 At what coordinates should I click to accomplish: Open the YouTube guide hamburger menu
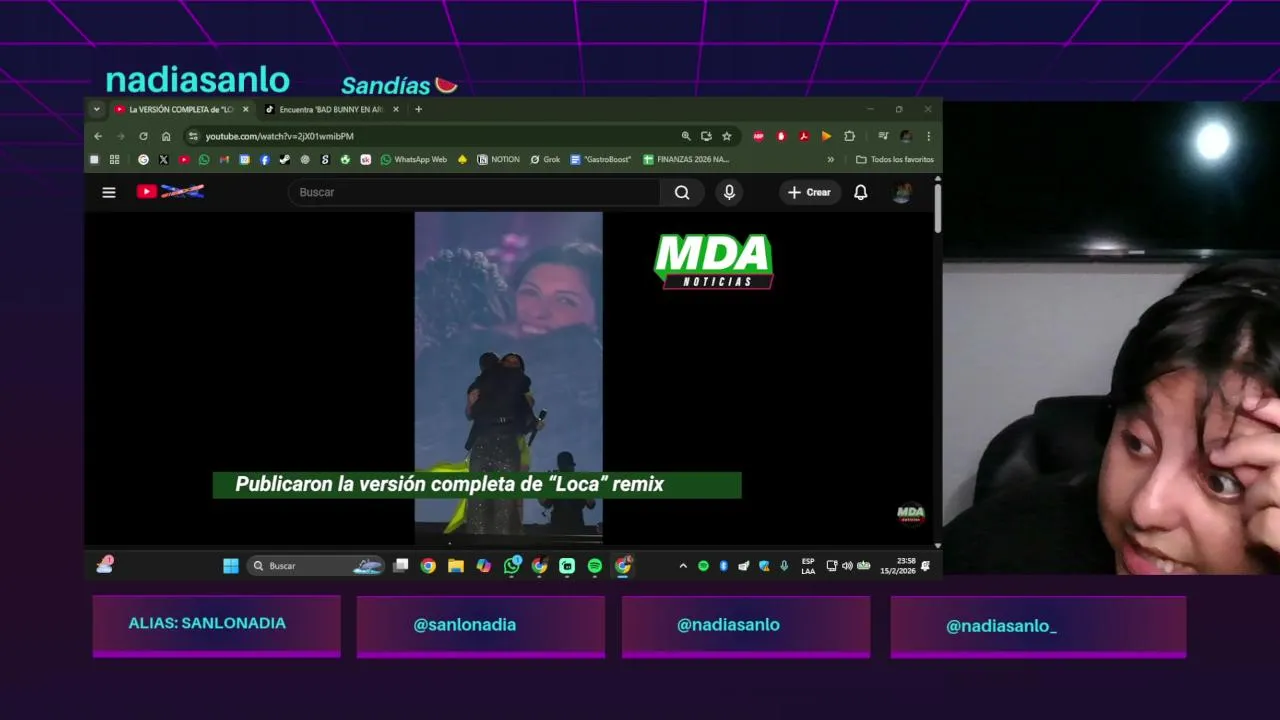click(x=109, y=192)
